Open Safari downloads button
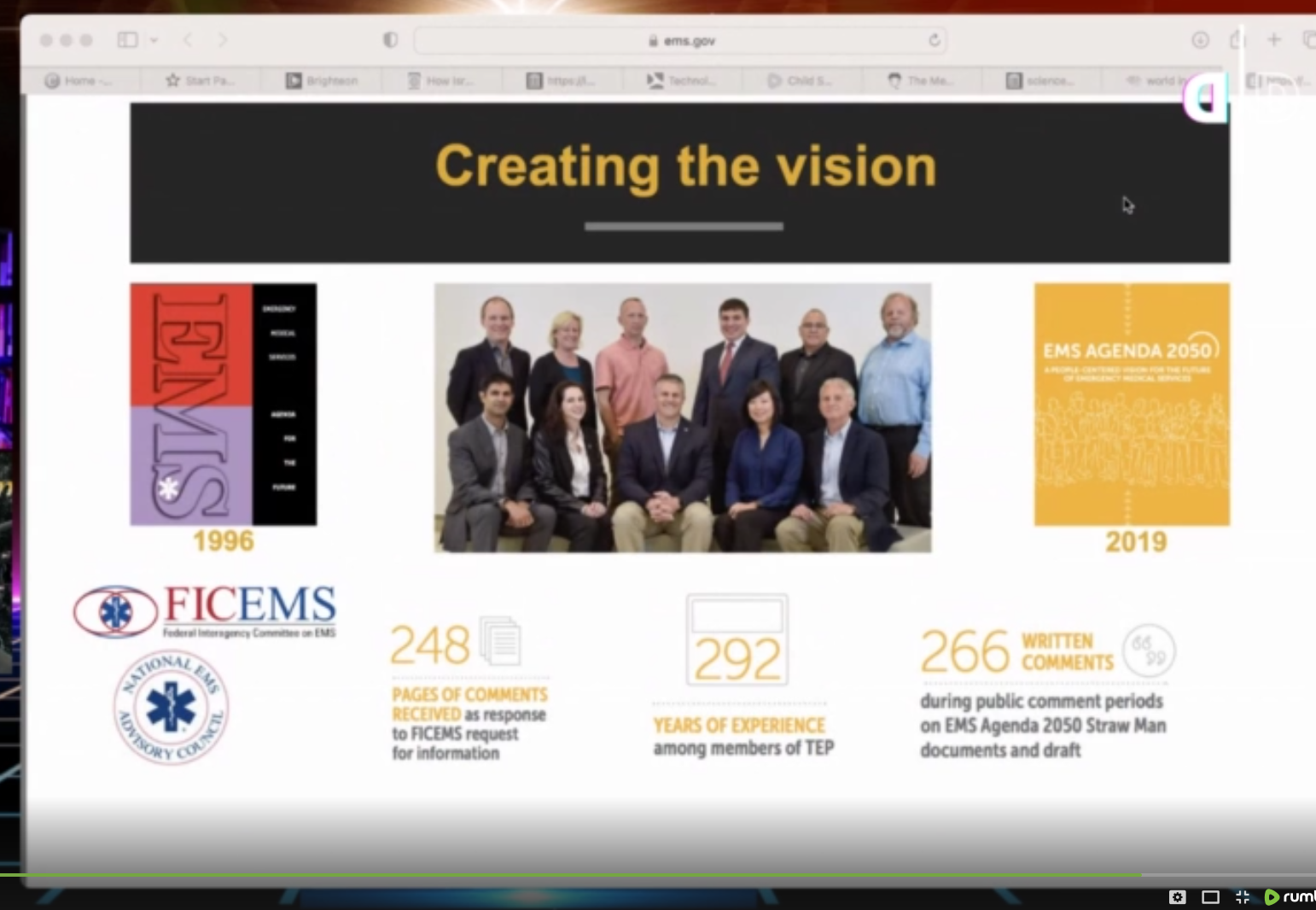The height and width of the screenshot is (910, 1316). [x=1200, y=40]
